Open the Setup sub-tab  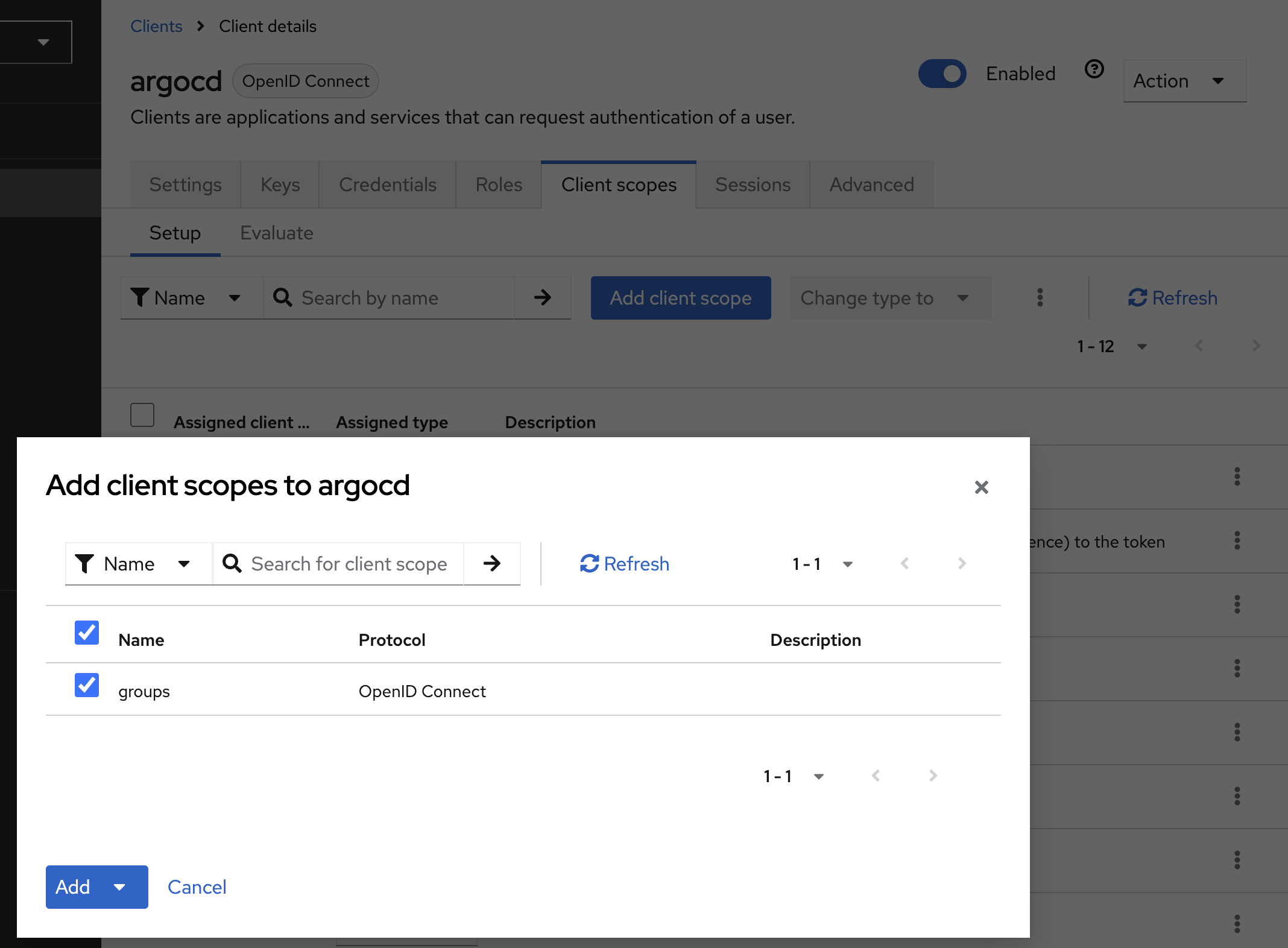coord(175,233)
